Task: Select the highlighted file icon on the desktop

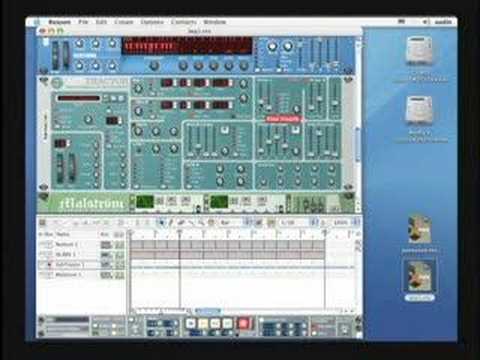Action: click(419, 277)
